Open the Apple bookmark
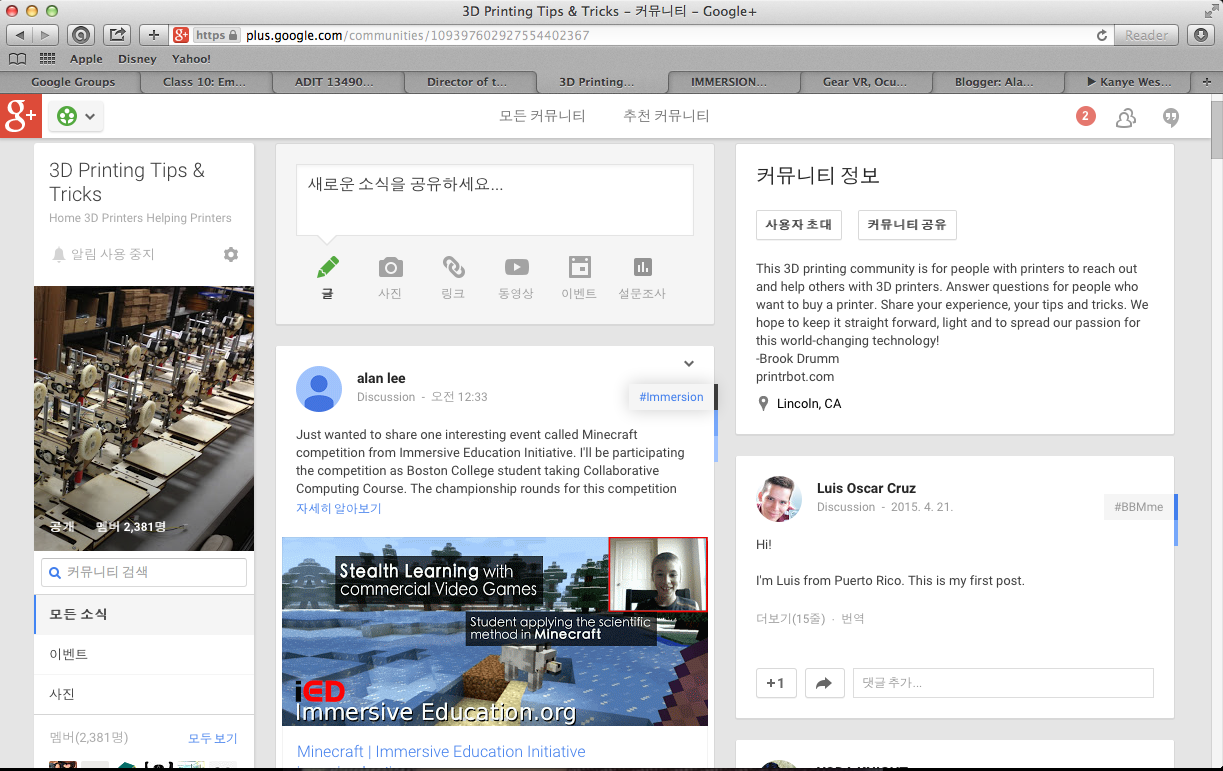Image resolution: width=1223 pixels, height=771 pixels. 86,59
